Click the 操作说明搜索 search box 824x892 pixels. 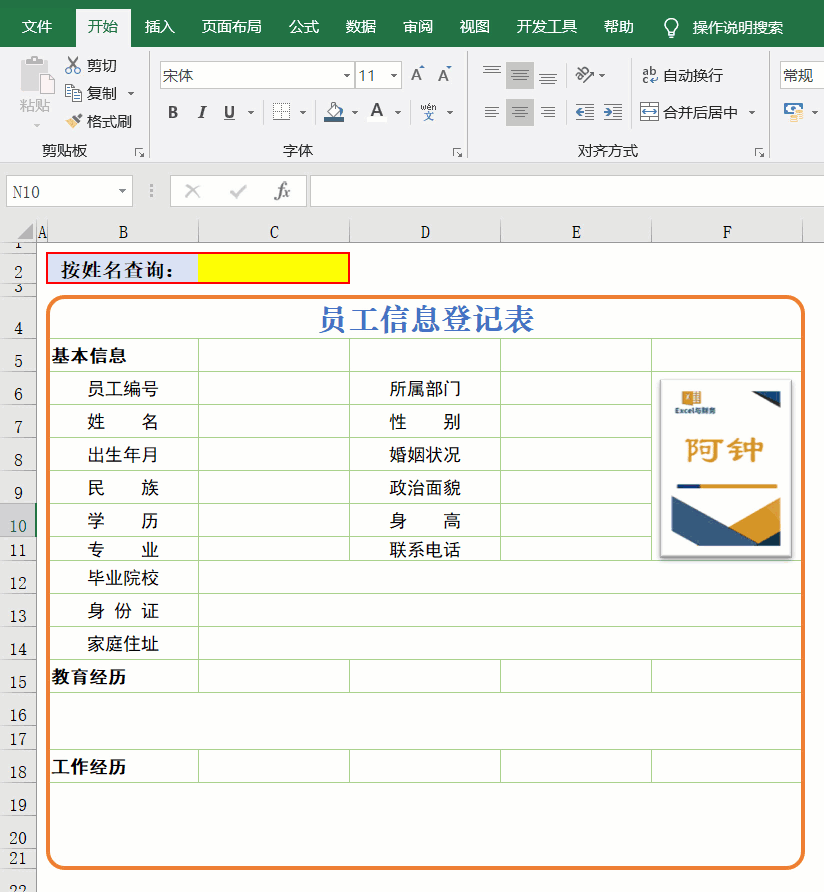[x=738, y=27]
